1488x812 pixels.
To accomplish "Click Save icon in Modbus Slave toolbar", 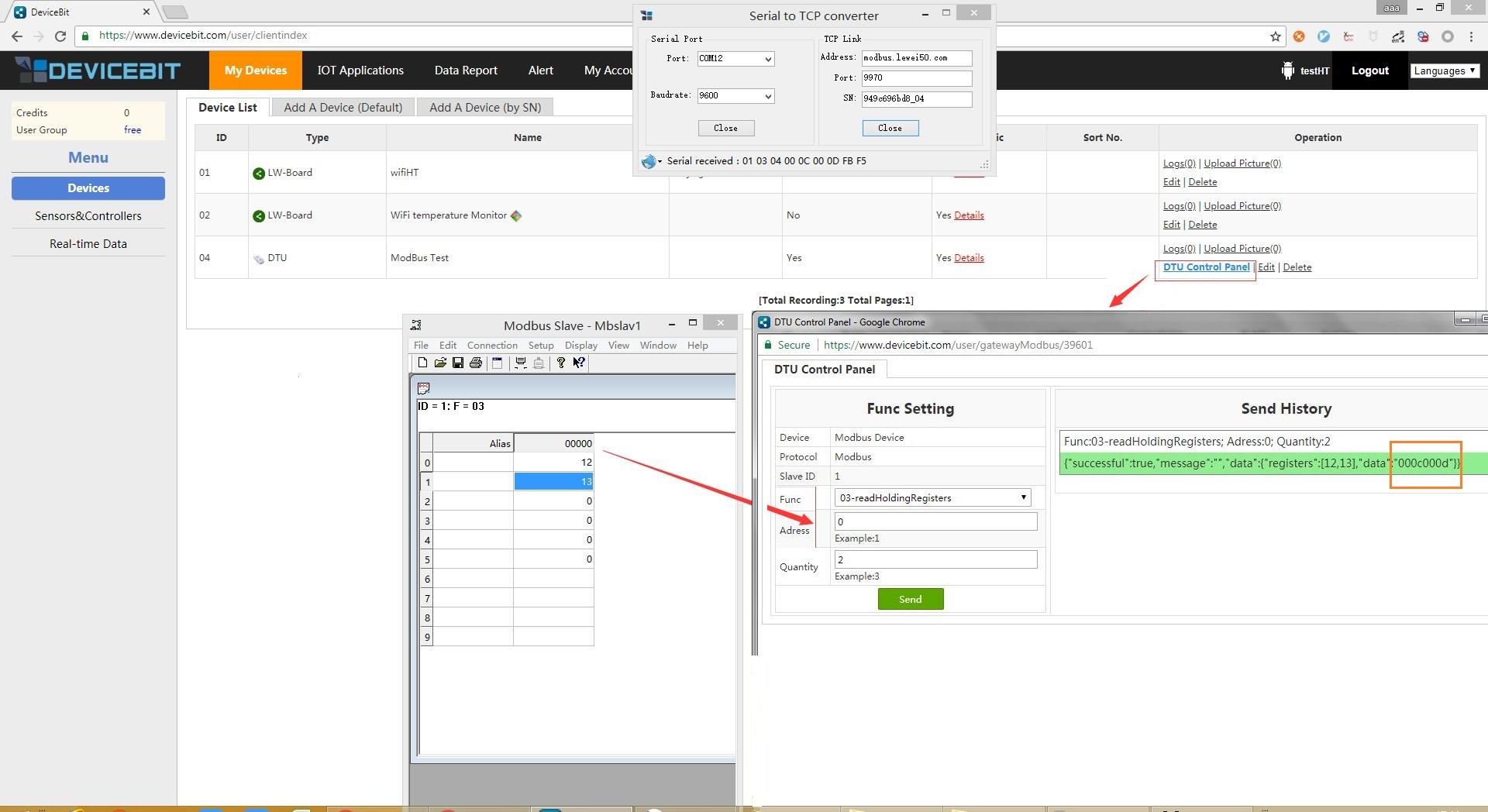I will click(458, 363).
